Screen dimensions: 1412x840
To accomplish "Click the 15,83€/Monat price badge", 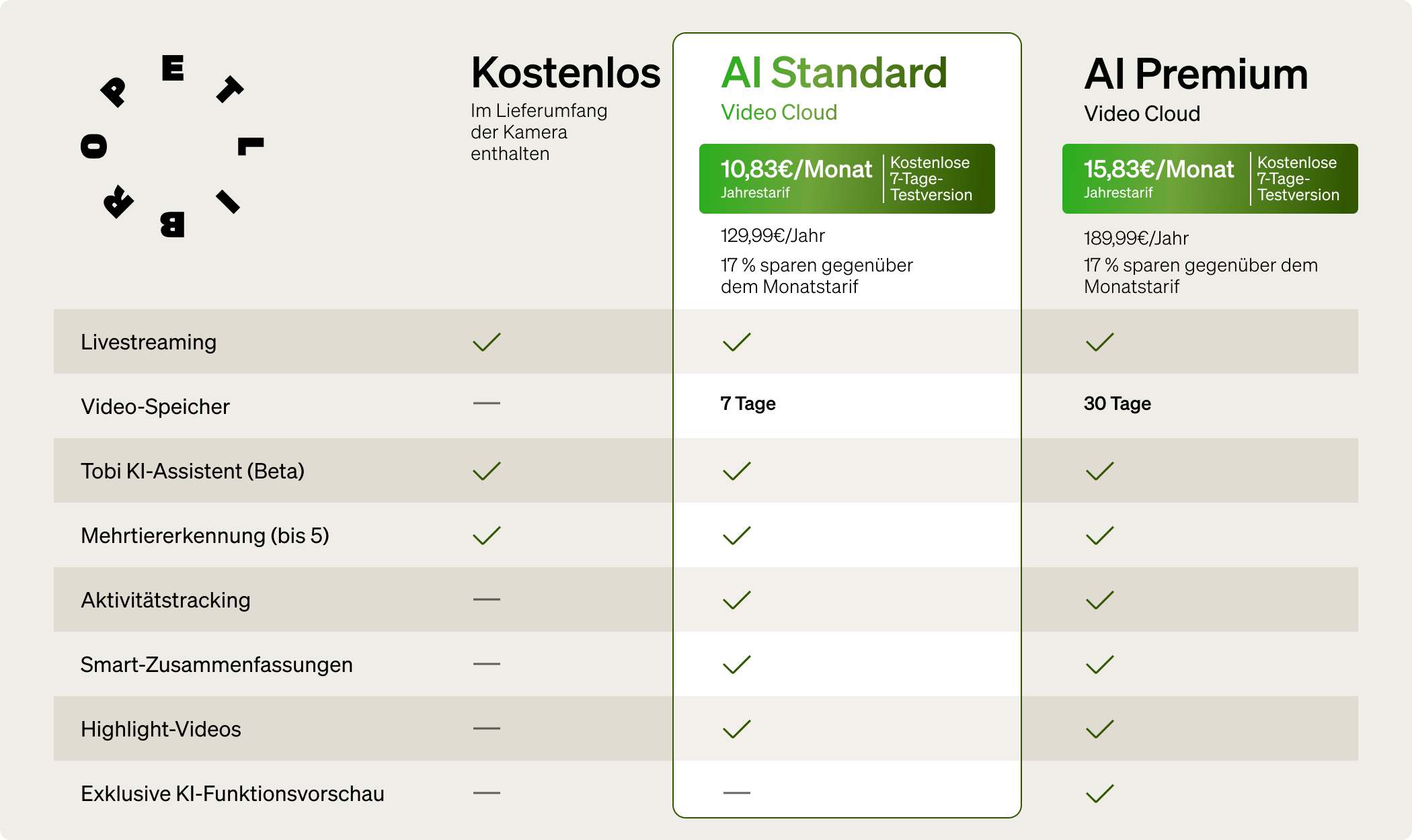I will pos(1210,179).
